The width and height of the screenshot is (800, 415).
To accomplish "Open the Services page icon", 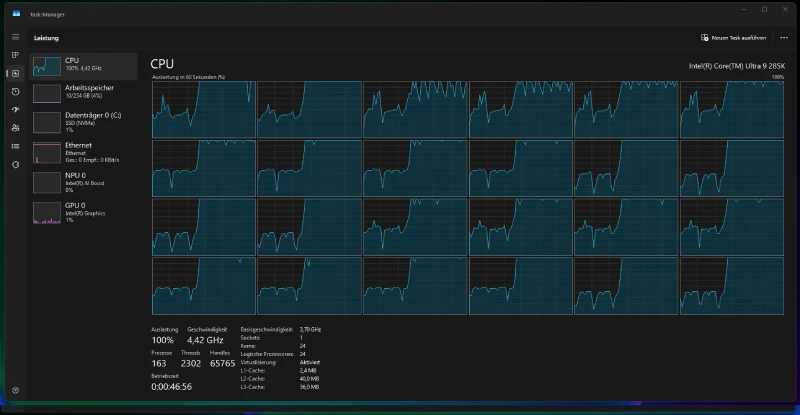I will coord(16,164).
